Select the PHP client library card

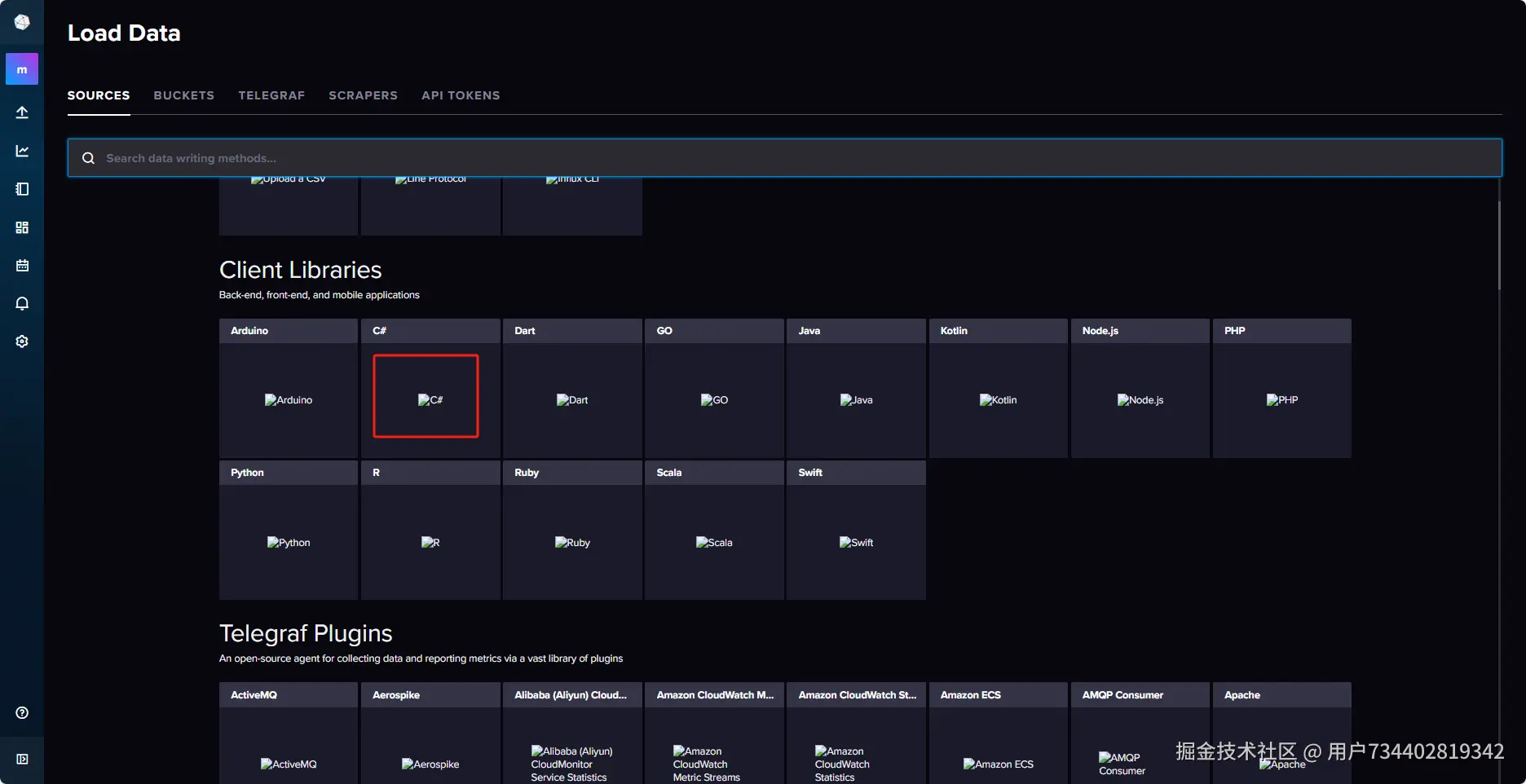point(1282,388)
